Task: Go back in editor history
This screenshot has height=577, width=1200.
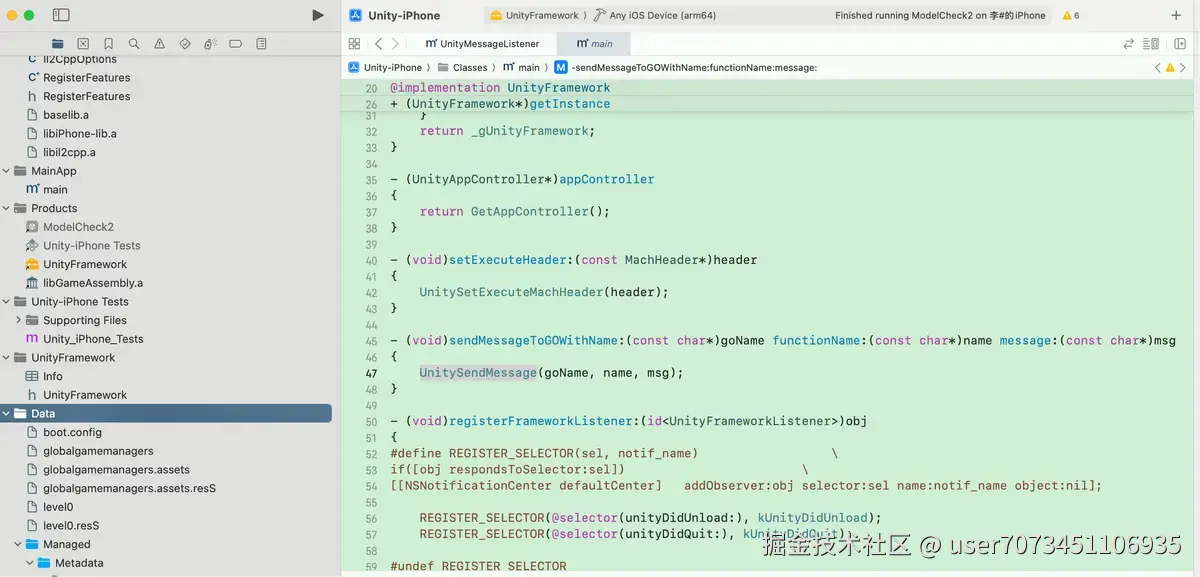Action: point(378,44)
